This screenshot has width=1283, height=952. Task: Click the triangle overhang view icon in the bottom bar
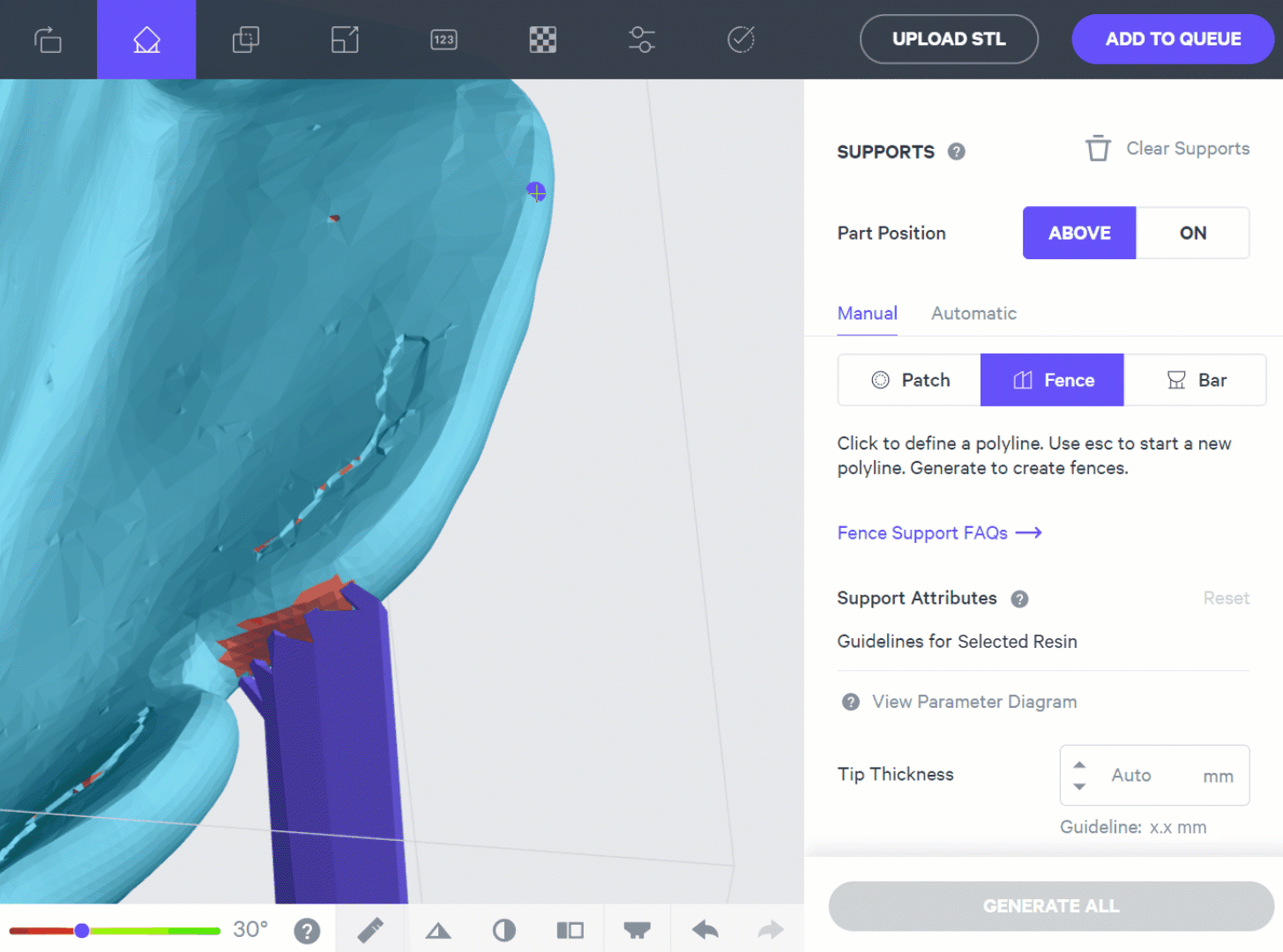click(x=438, y=931)
